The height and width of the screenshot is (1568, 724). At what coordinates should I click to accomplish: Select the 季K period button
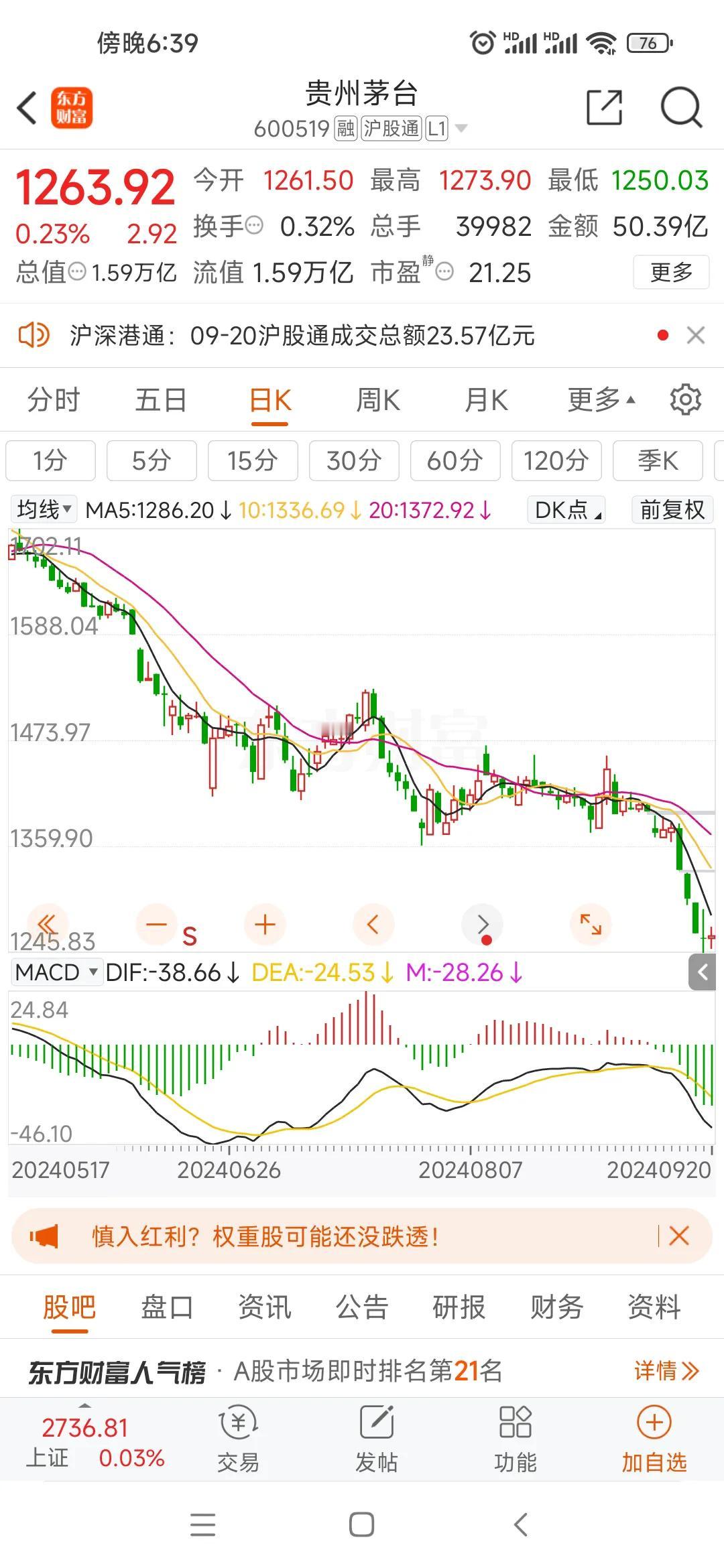coord(658,461)
